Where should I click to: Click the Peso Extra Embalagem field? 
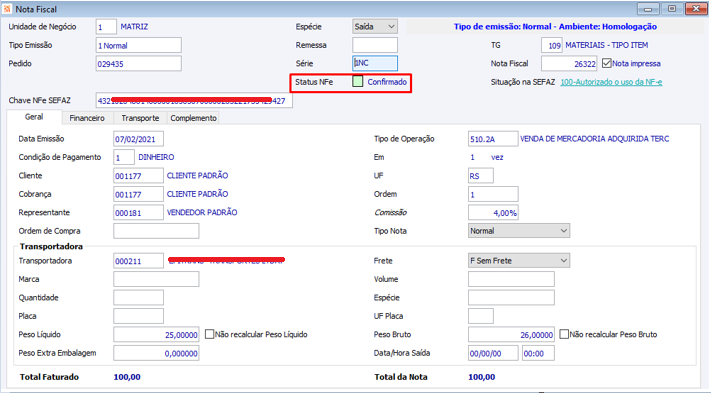pos(156,353)
